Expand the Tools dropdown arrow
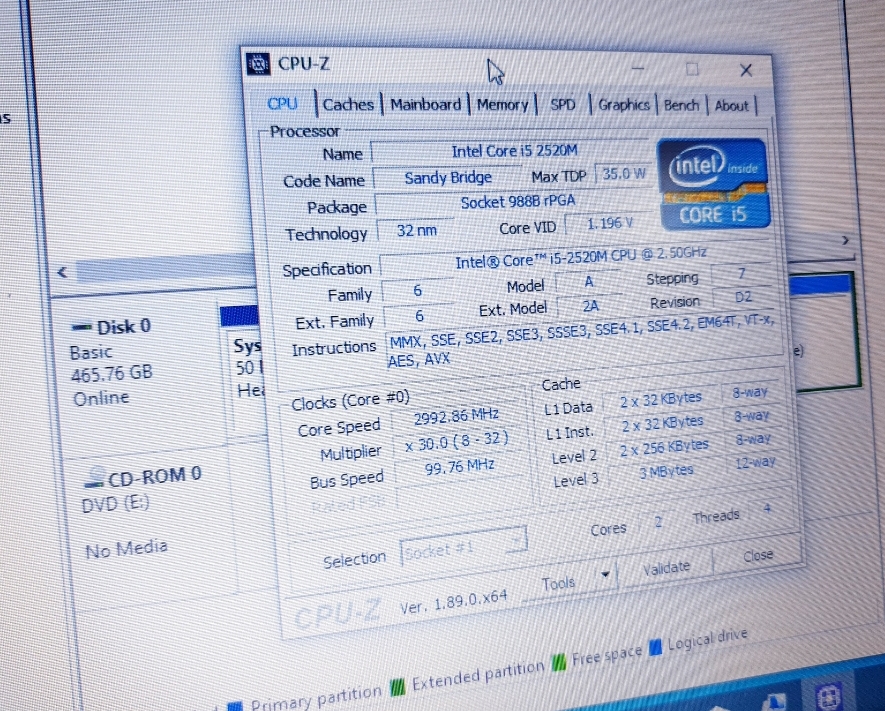The height and width of the screenshot is (711, 885). pos(604,575)
